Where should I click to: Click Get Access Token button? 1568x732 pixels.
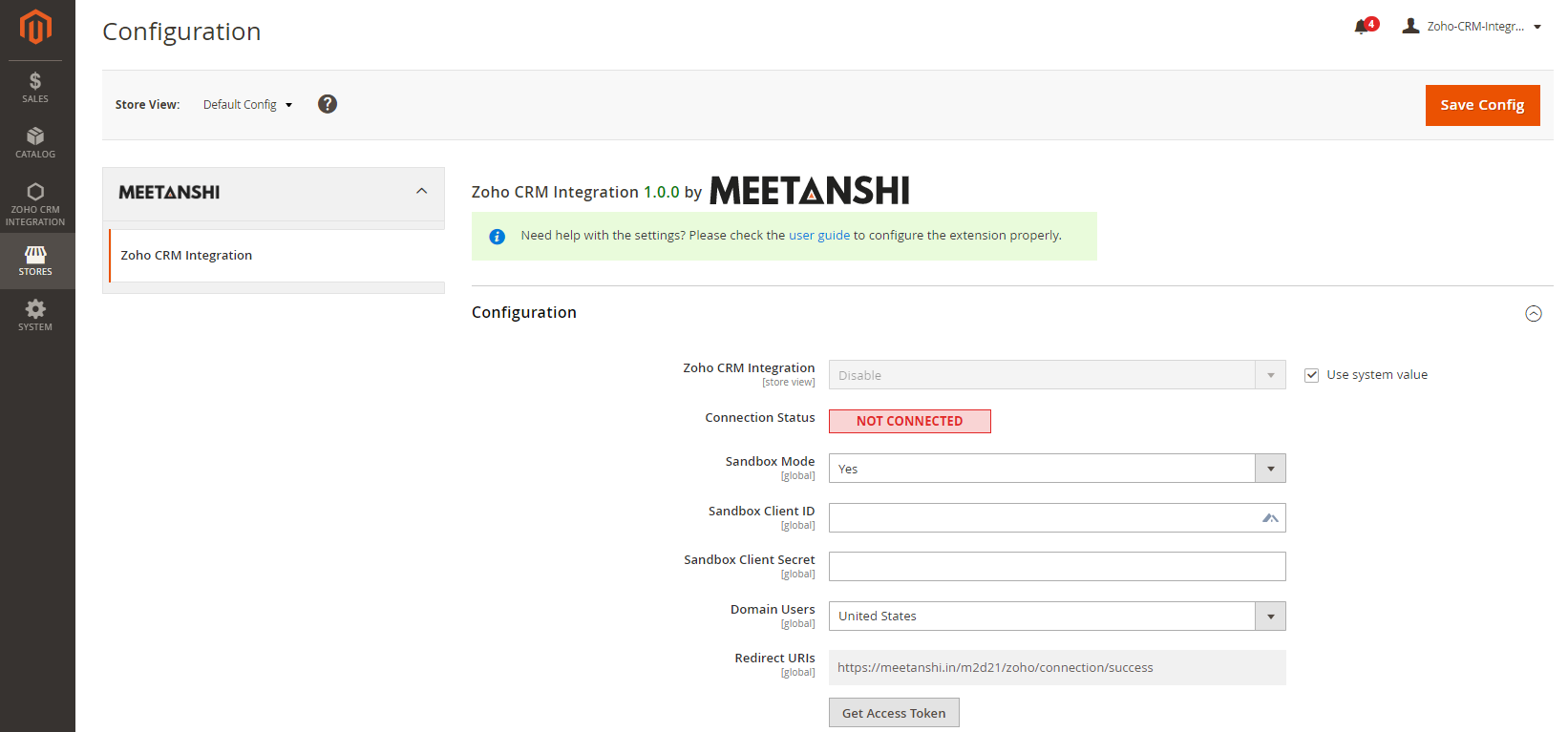pyautogui.click(x=894, y=713)
